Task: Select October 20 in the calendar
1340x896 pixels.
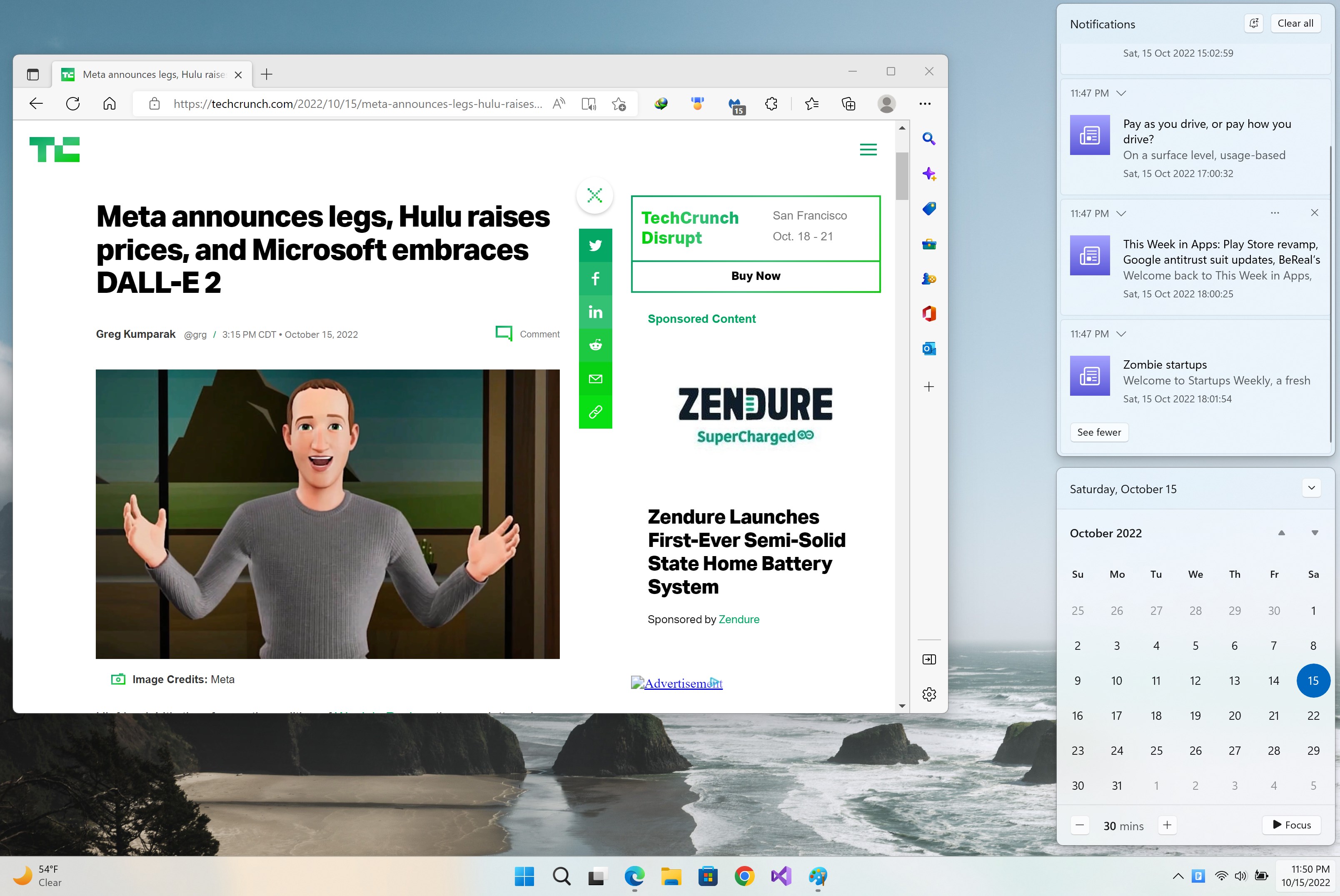Action: coord(1234,716)
